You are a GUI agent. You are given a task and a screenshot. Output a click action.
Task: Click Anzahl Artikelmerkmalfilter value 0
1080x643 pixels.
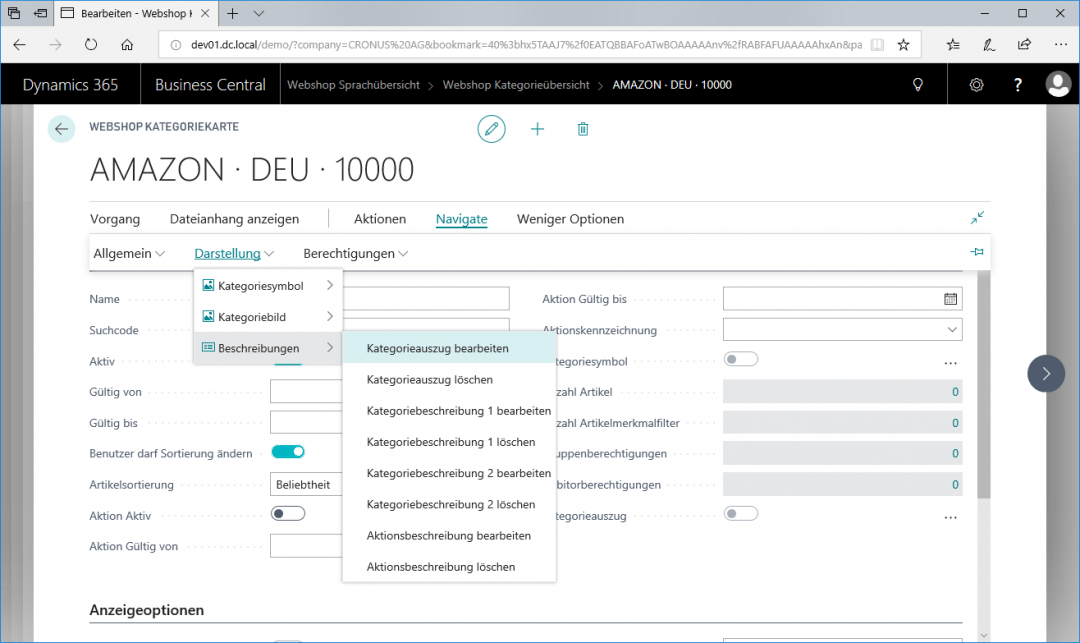[x=955, y=423]
